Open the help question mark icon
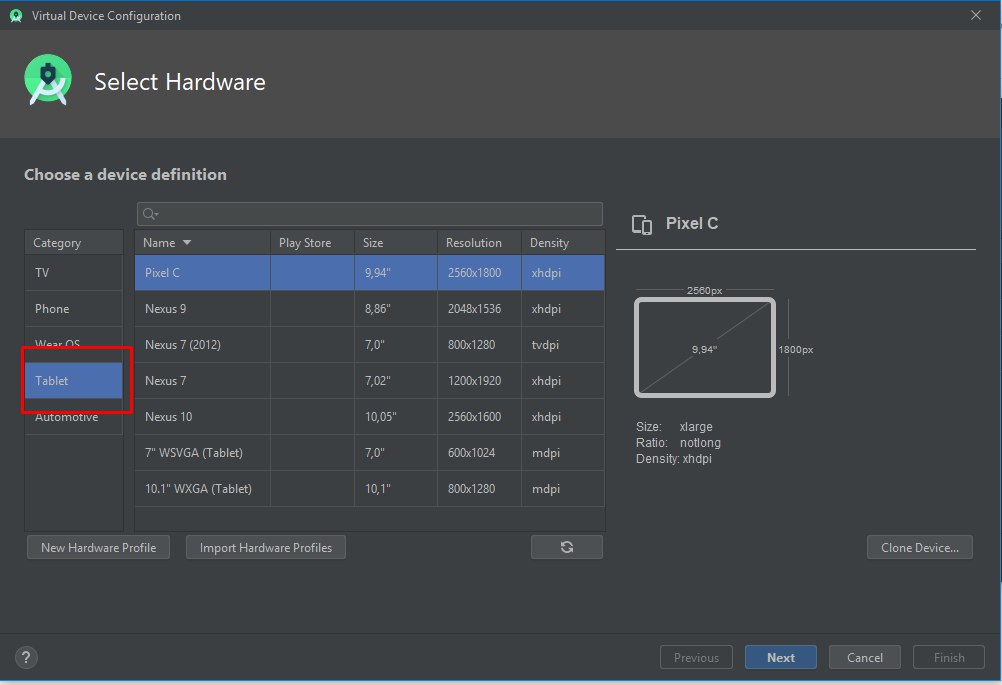This screenshot has height=685, width=1002. pyautogui.click(x=26, y=657)
